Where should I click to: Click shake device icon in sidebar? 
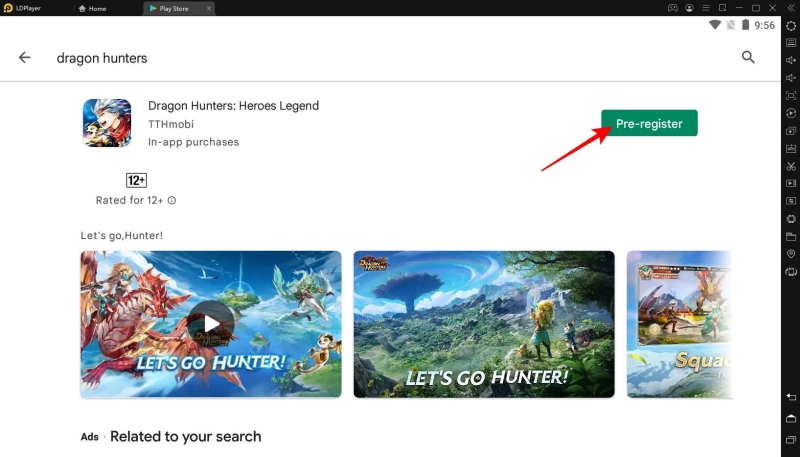click(x=791, y=272)
